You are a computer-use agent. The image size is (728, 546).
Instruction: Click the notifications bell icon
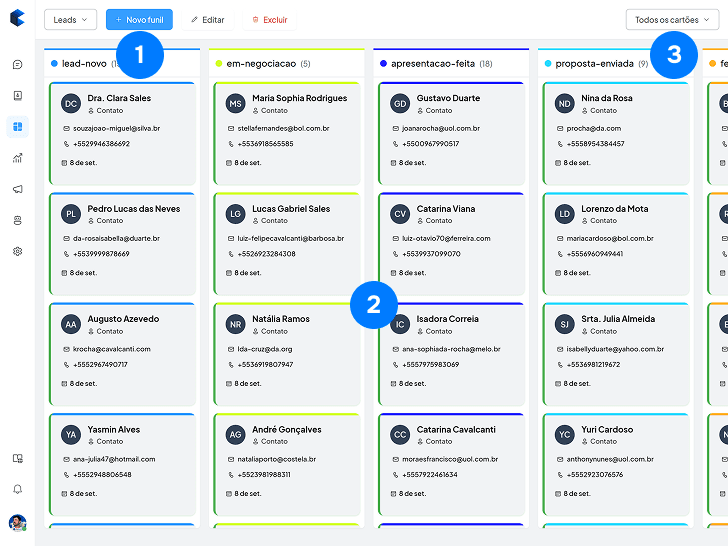[17, 489]
